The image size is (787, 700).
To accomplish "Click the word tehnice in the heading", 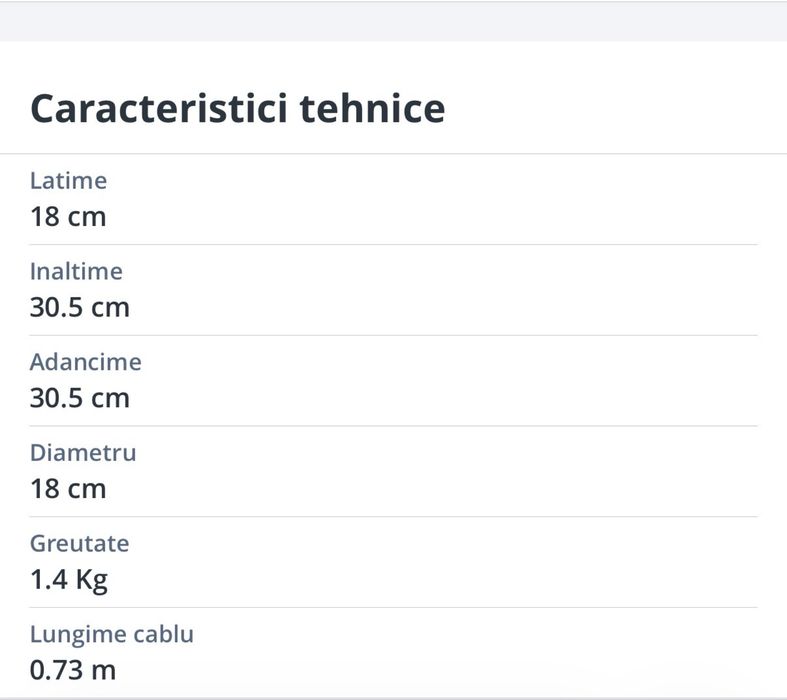I will (372, 108).
